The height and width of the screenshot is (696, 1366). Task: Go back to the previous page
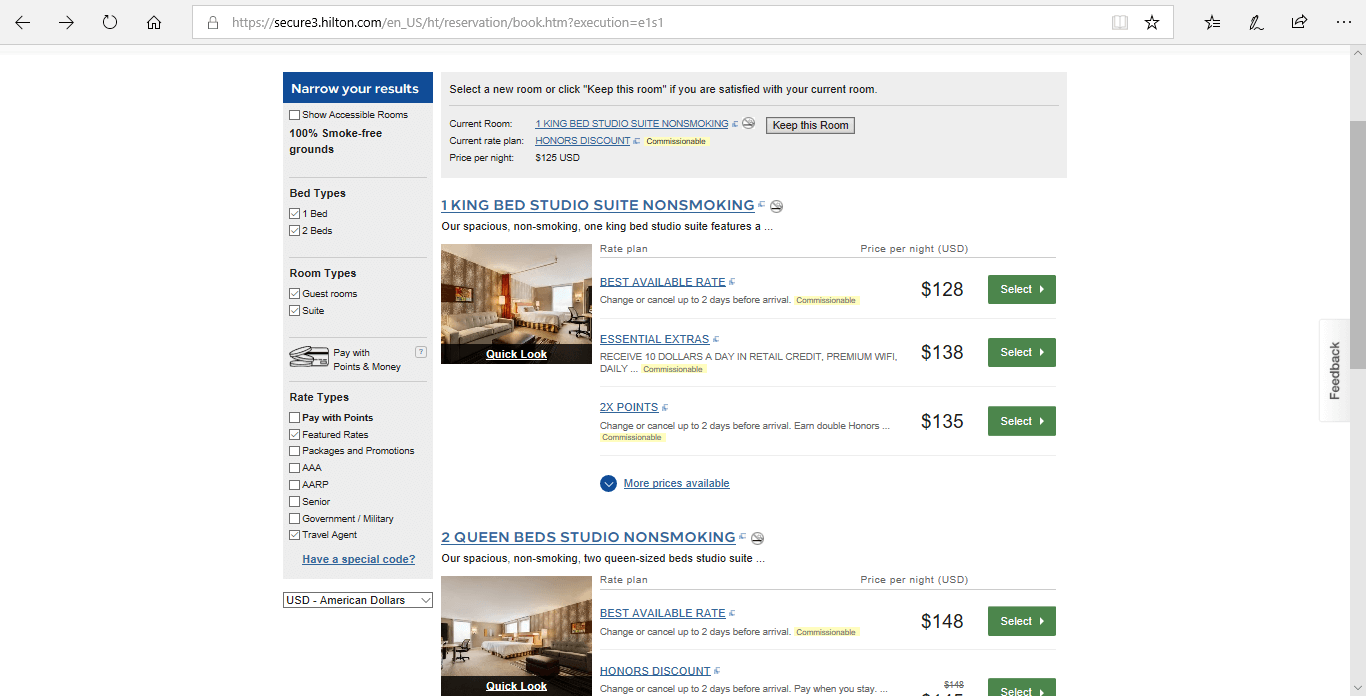(x=22, y=22)
